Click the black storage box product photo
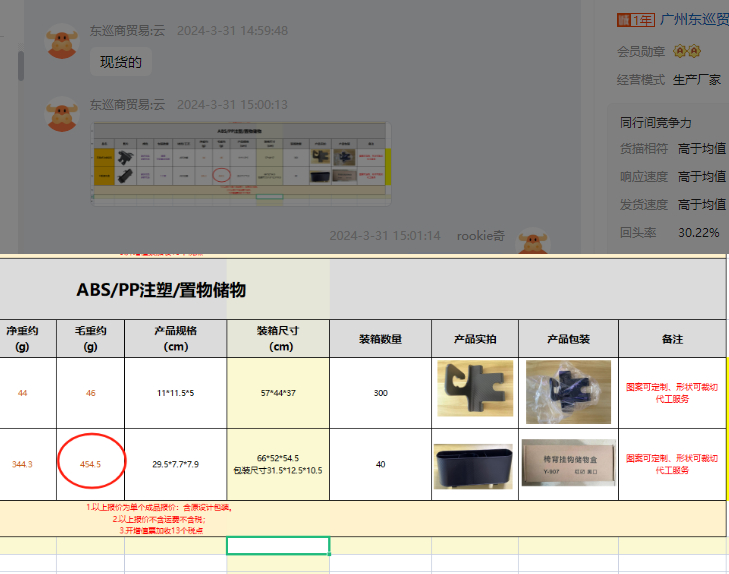The height and width of the screenshot is (574, 729). click(x=473, y=466)
